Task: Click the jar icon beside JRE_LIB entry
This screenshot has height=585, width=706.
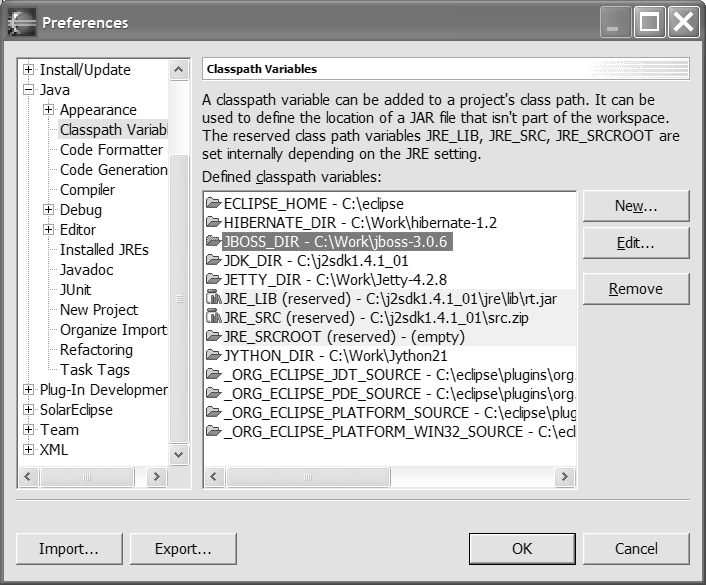Action: click(213, 298)
